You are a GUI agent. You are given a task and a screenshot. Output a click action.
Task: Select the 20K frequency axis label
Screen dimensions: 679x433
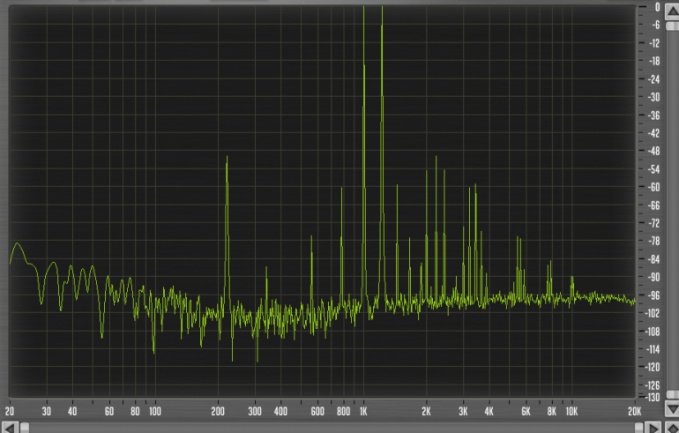[634, 411]
